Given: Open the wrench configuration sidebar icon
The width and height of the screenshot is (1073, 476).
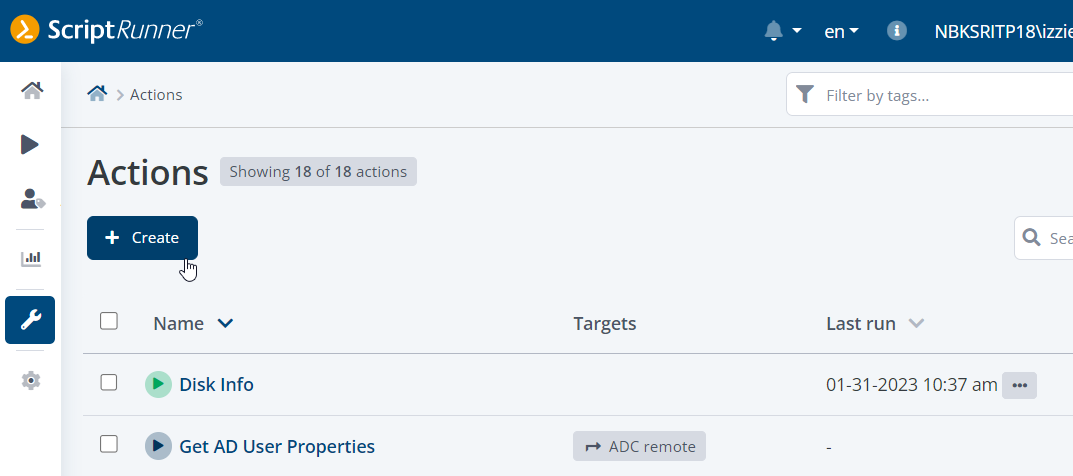Looking at the screenshot, I should click(x=30, y=320).
